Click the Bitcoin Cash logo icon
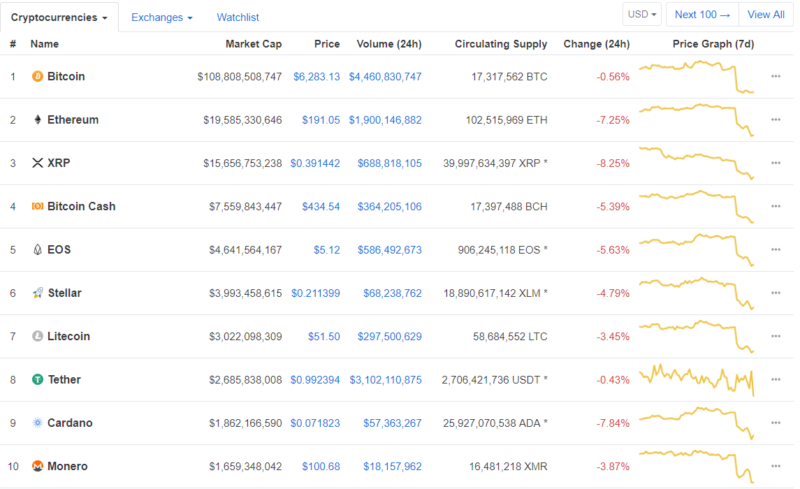Viewport: 800px width, 489px height. tap(37, 206)
